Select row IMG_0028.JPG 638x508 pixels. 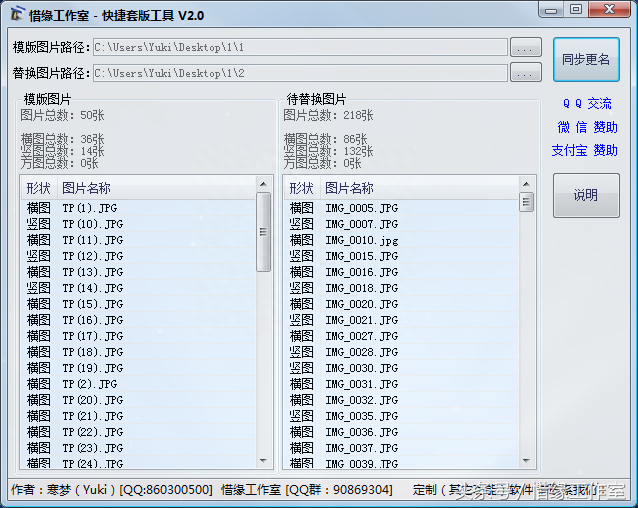click(401, 352)
